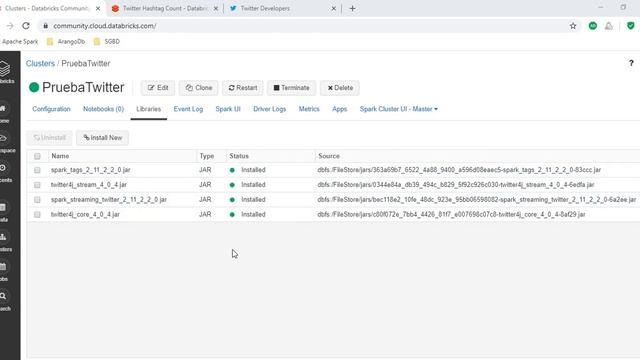Clone the PruebaTwitter cluster
This screenshot has width=640, height=360.
point(198,88)
